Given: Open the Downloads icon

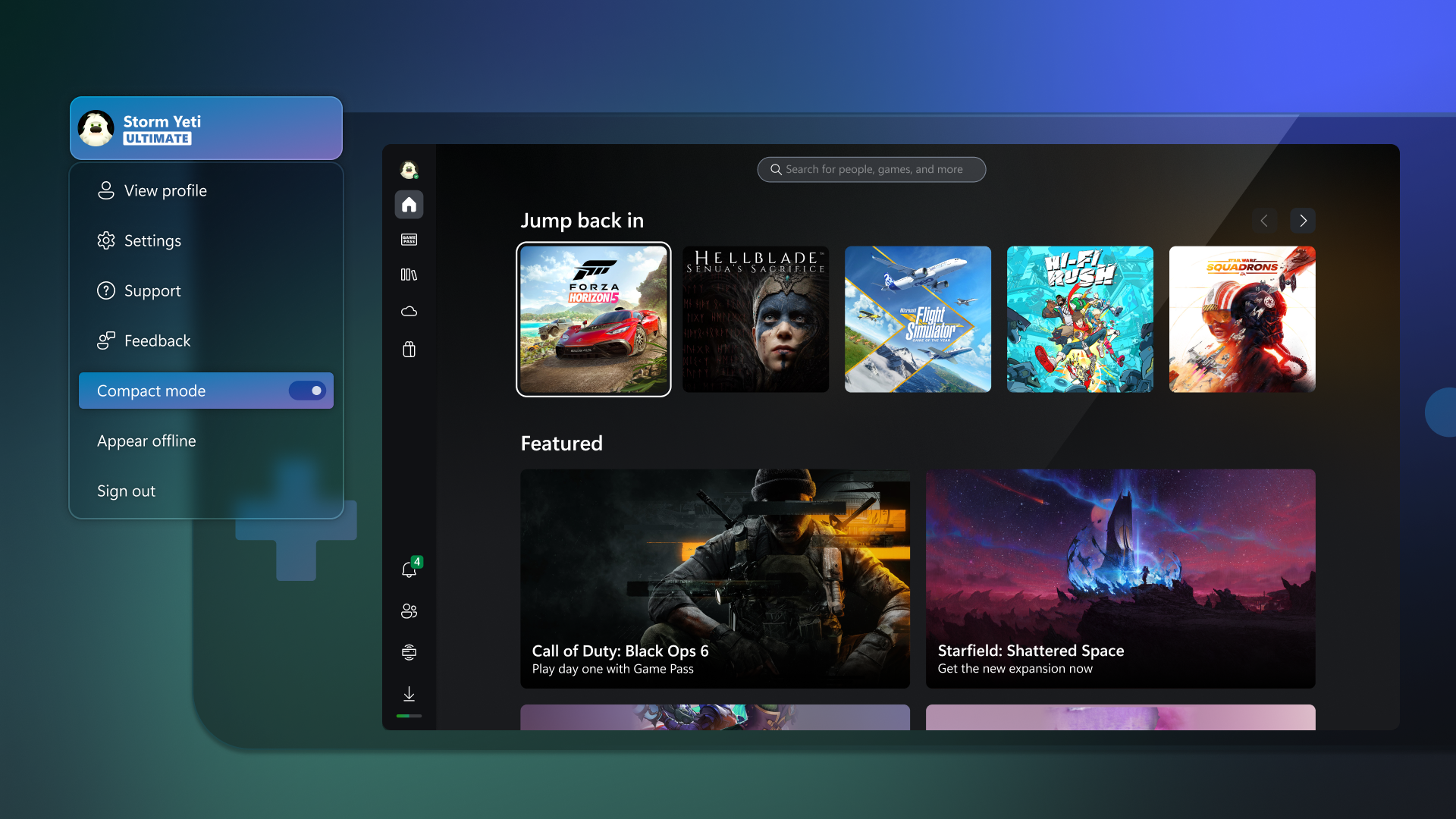Looking at the screenshot, I should click(x=409, y=693).
